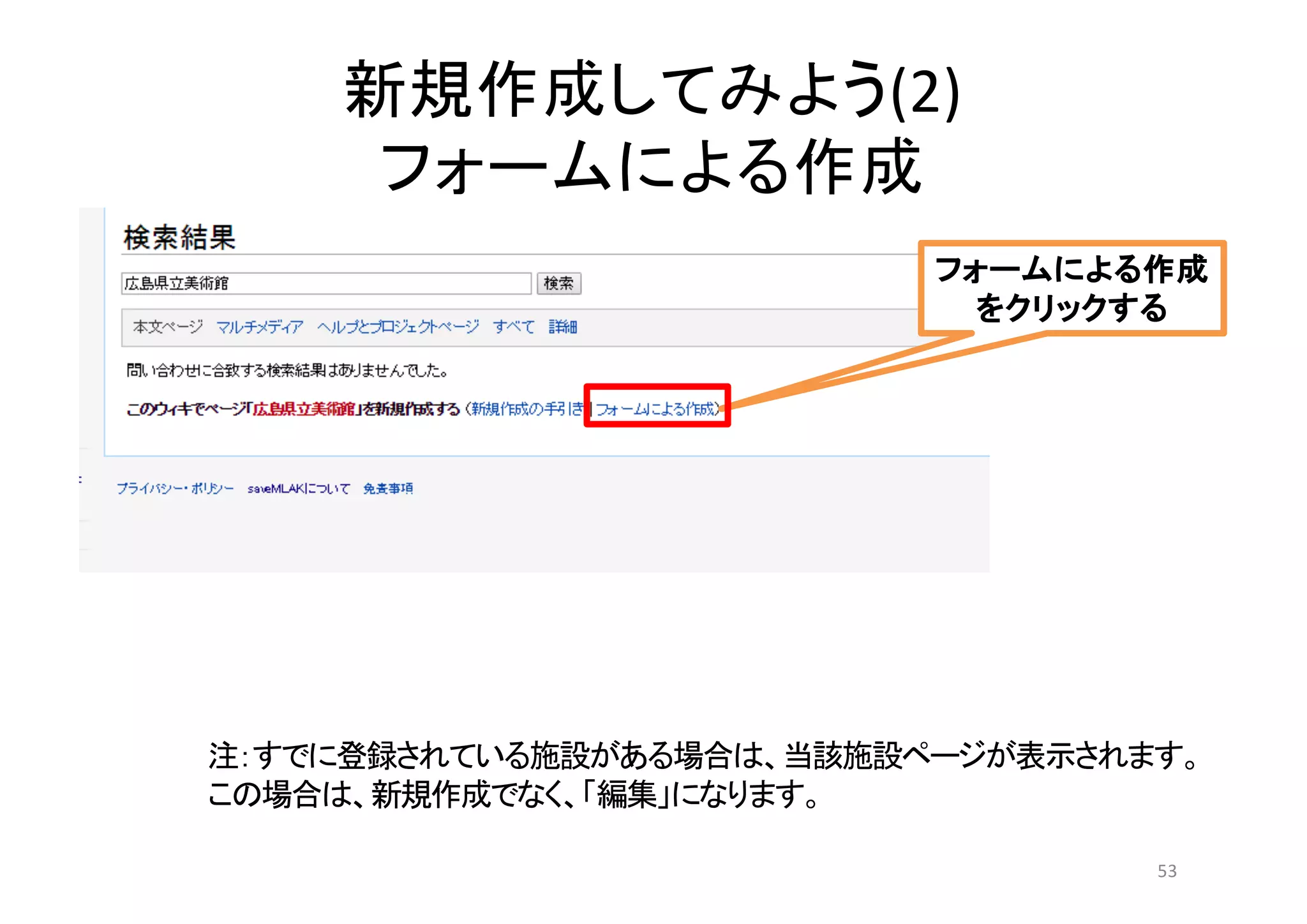Click the slide page number 53
Screen dimensions: 1307x924
click(1167, 871)
